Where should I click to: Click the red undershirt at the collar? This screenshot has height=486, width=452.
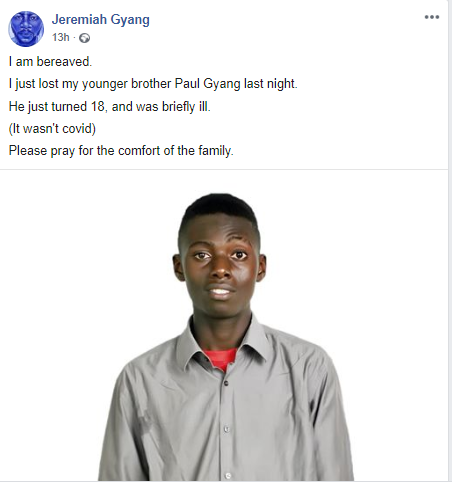click(x=220, y=359)
